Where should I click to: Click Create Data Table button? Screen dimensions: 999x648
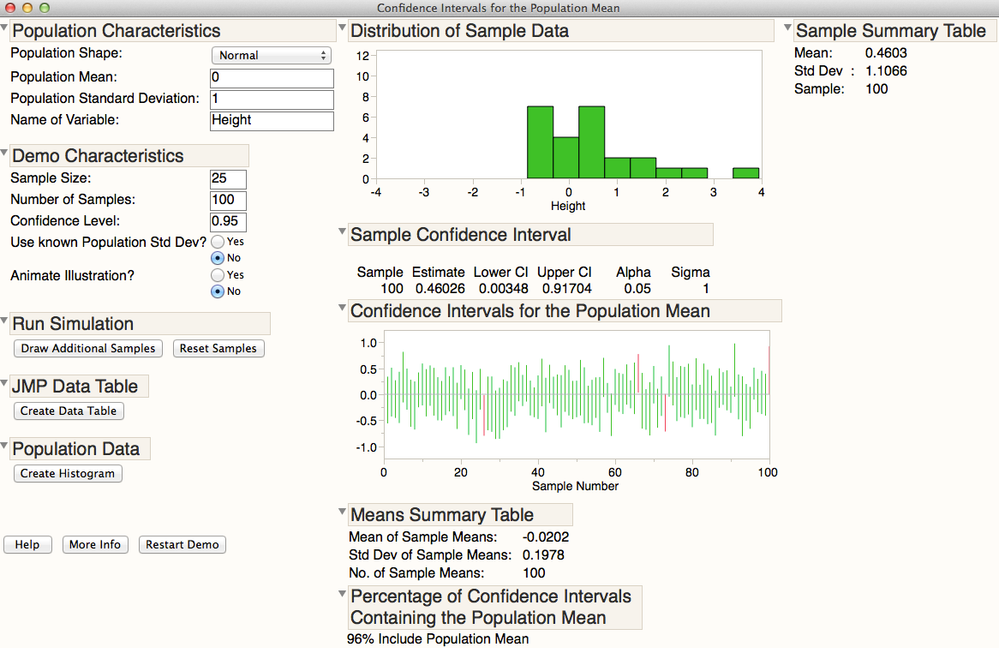tap(69, 411)
